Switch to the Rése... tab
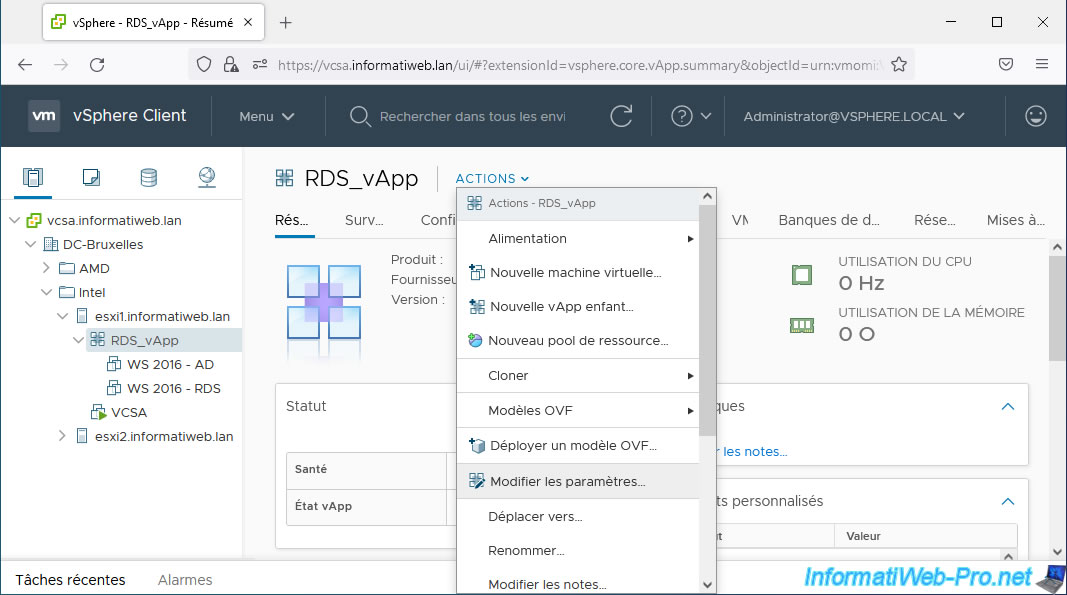Screen dimensions: 1067x595 934,220
